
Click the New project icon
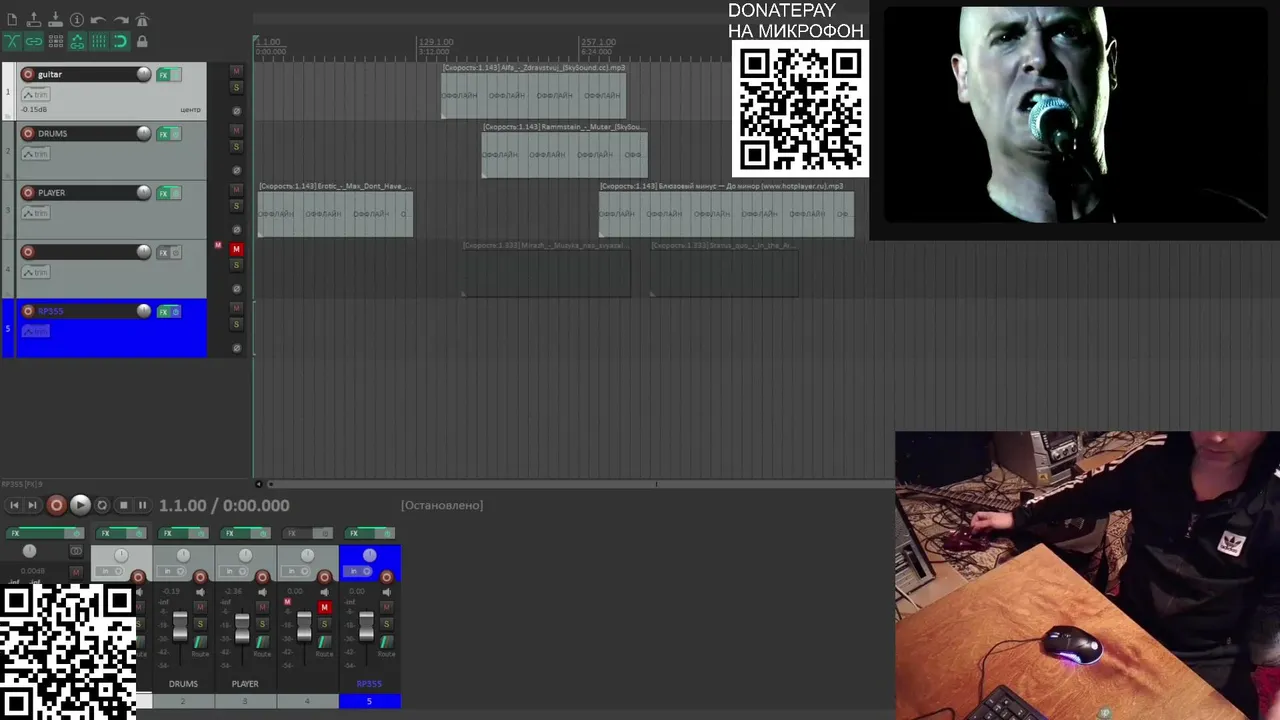click(x=12, y=20)
